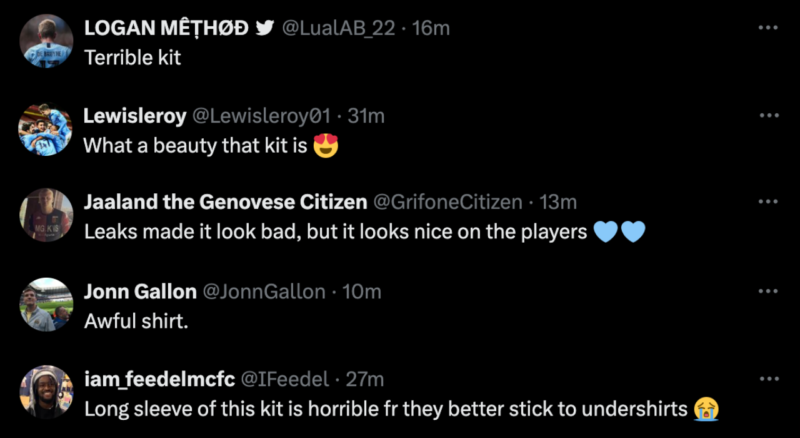This screenshot has width=800, height=438.
Task: Open iam_feedelmcfc's profile picture
Action: [46, 392]
